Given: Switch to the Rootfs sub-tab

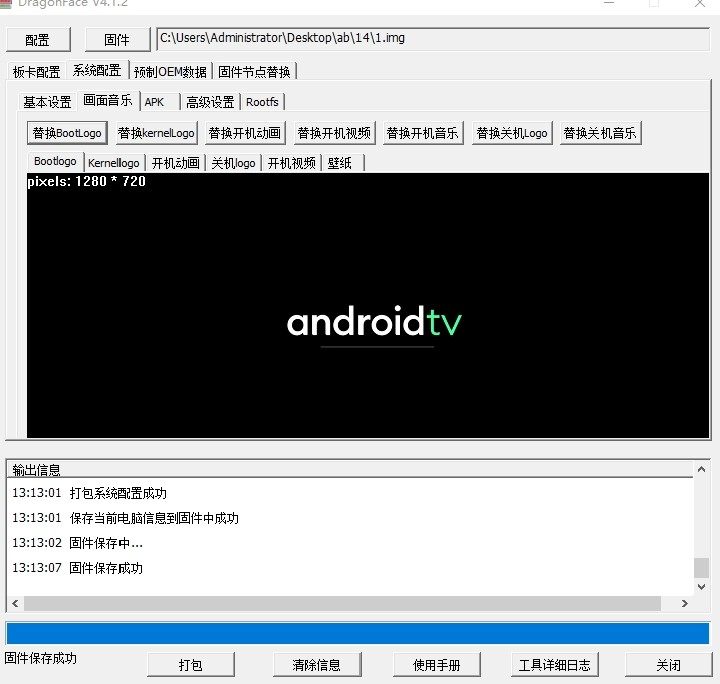Looking at the screenshot, I should coord(262,102).
